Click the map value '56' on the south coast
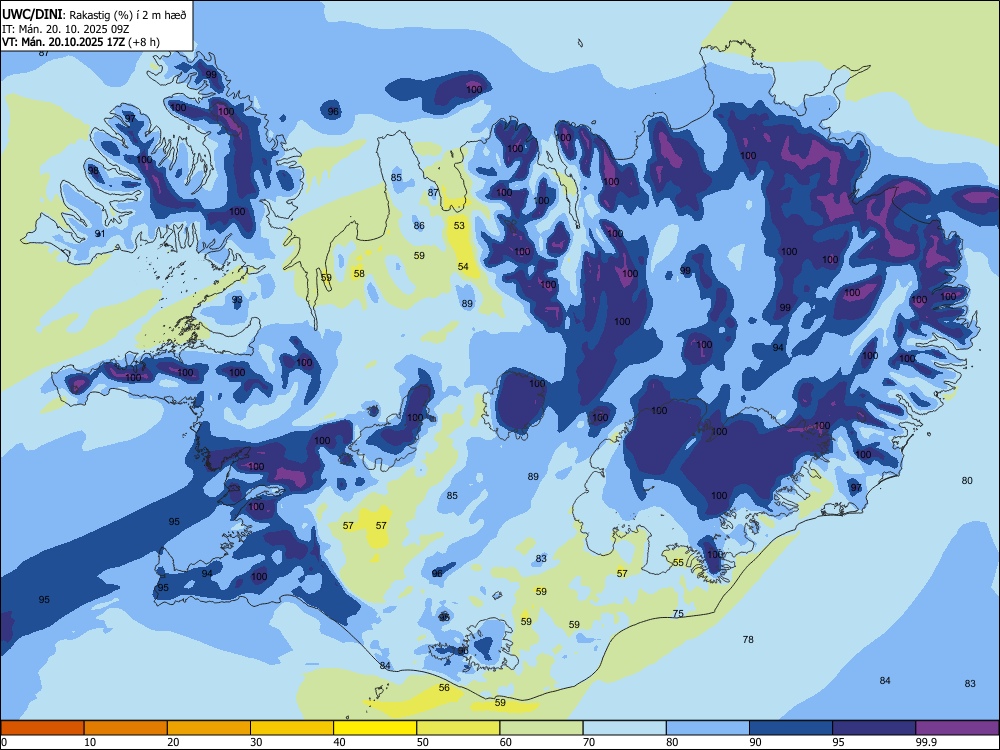This screenshot has height=750, width=1000. (x=444, y=688)
